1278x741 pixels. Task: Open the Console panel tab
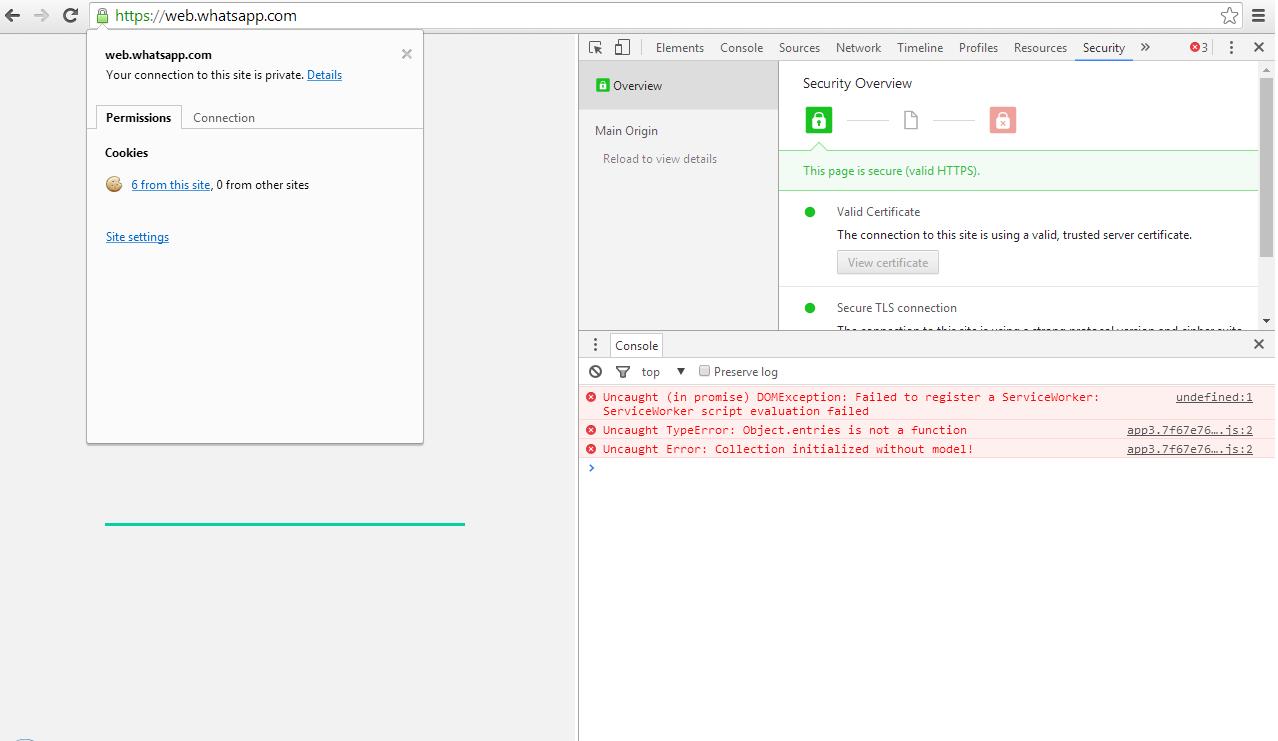coord(741,47)
